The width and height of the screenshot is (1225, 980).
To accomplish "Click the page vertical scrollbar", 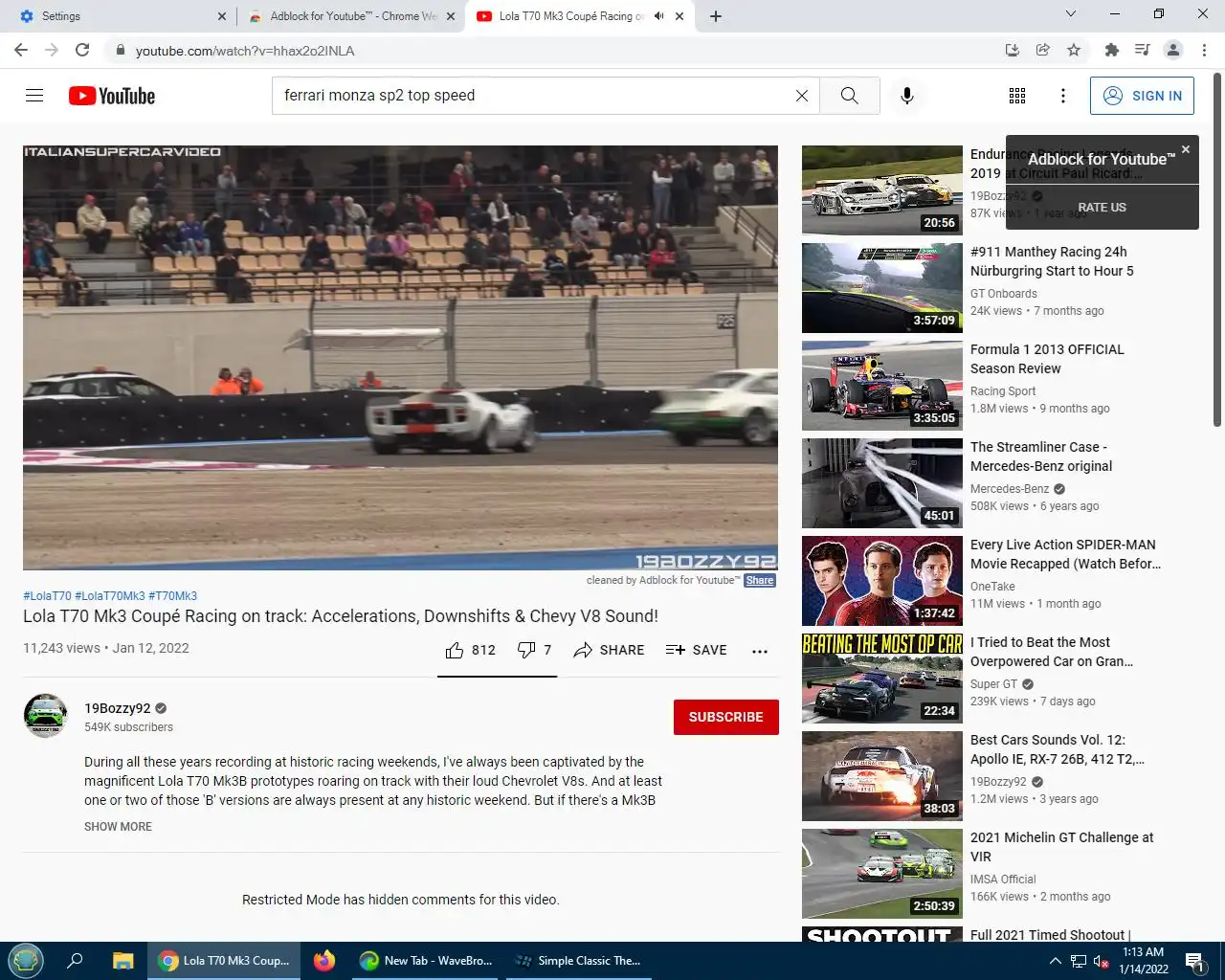I will coord(1217,249).
